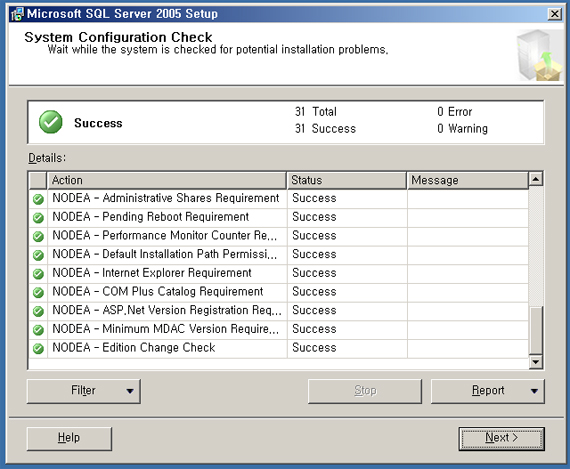Close the SQL Server Setup window
Image resolution: width=570 pixels, height=469 pixels.
(554, 14)
